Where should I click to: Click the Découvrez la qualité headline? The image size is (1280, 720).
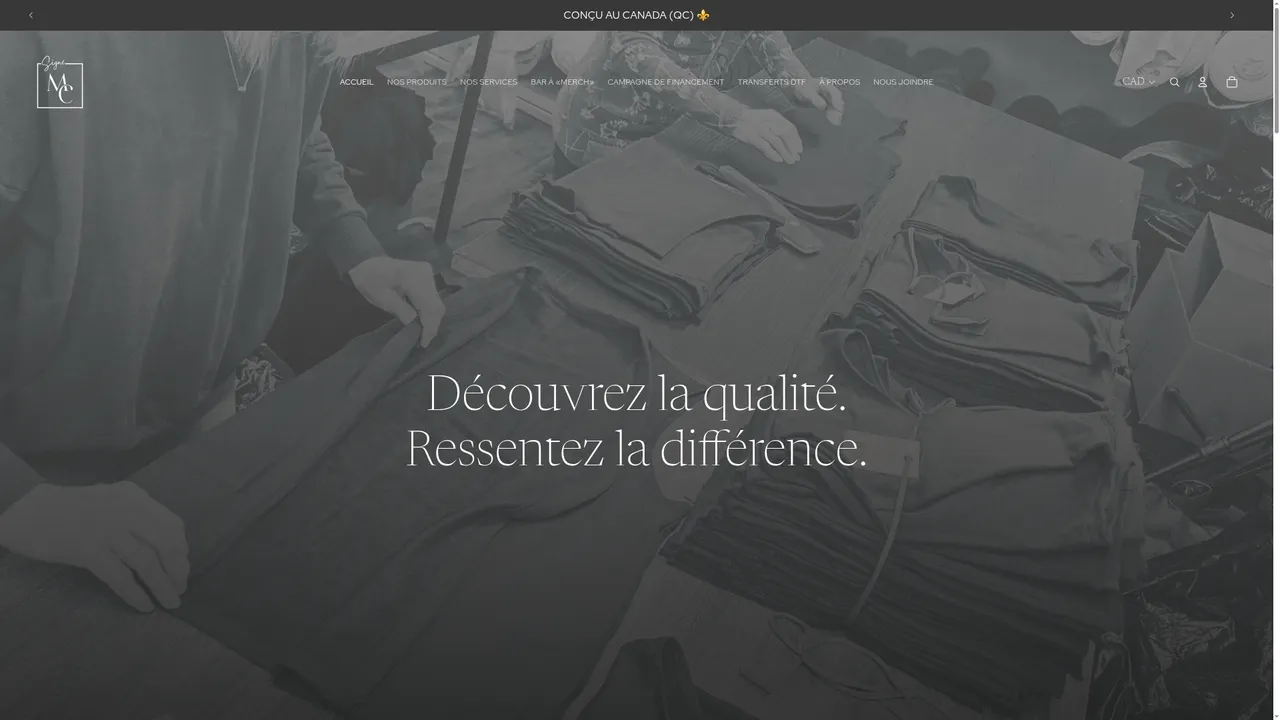[x=637, y=393]
